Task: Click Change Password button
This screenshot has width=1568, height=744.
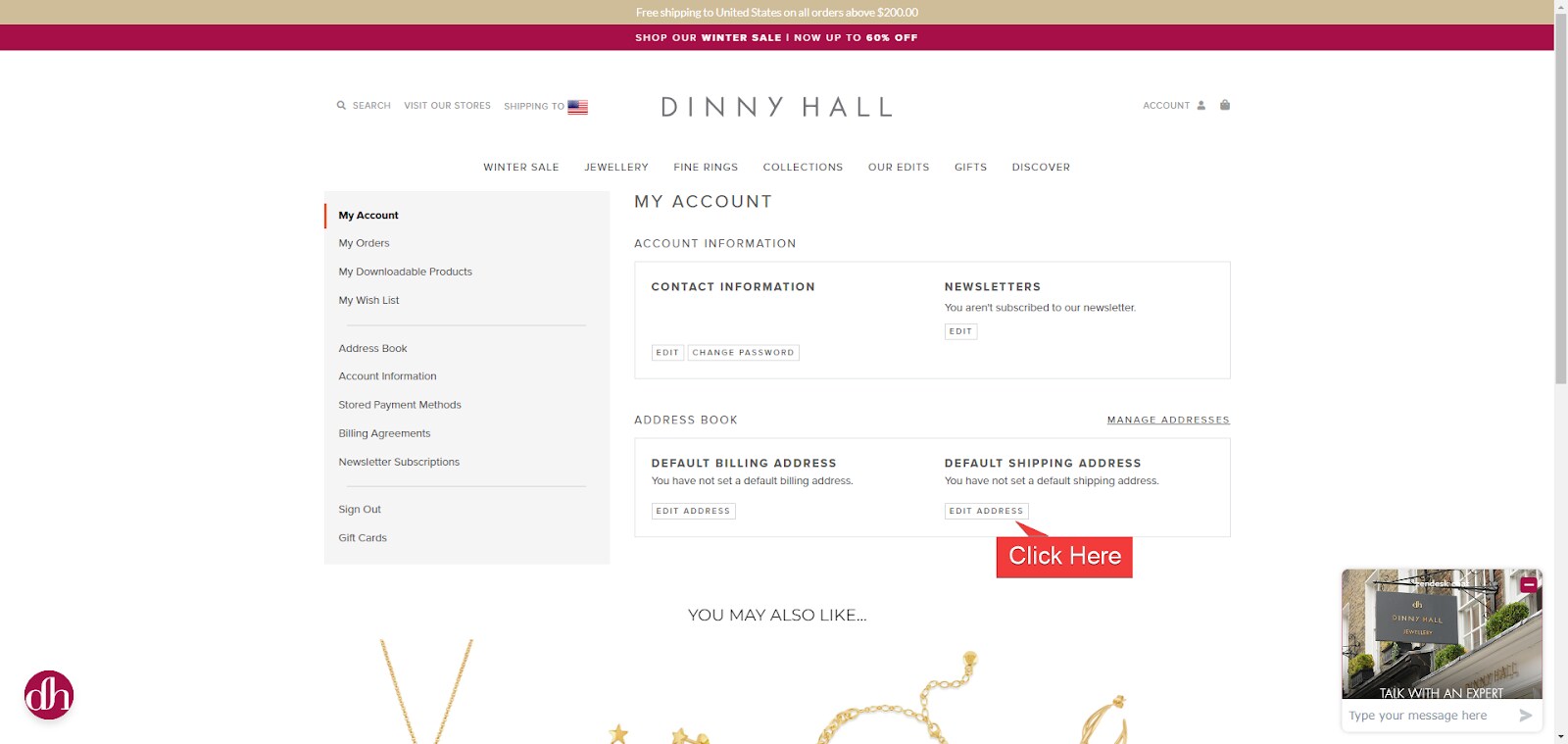Action: tap(743, 353)
